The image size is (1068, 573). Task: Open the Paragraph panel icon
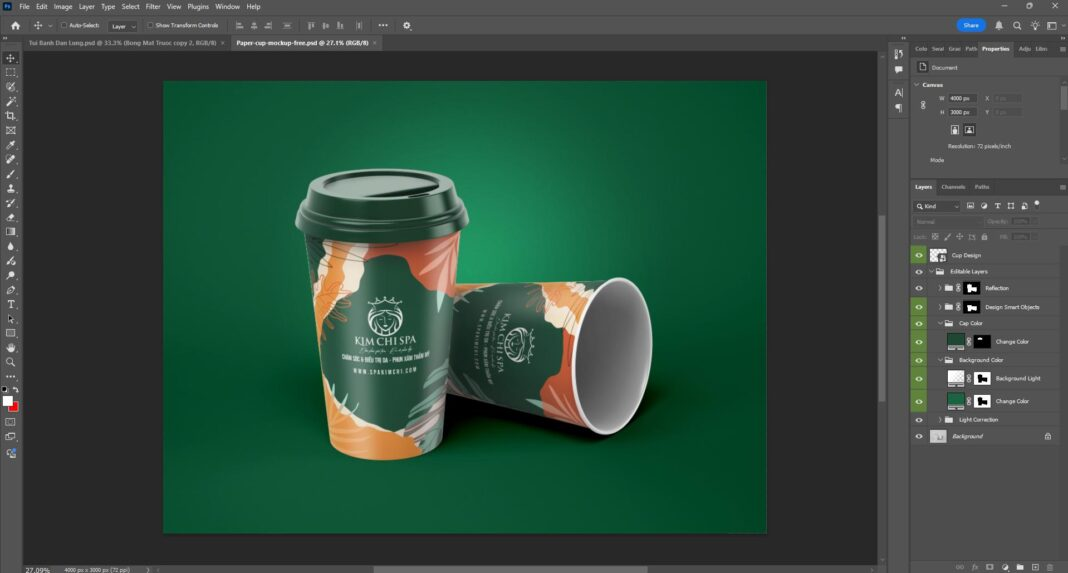pyautogui.click(x=898, y=108)
